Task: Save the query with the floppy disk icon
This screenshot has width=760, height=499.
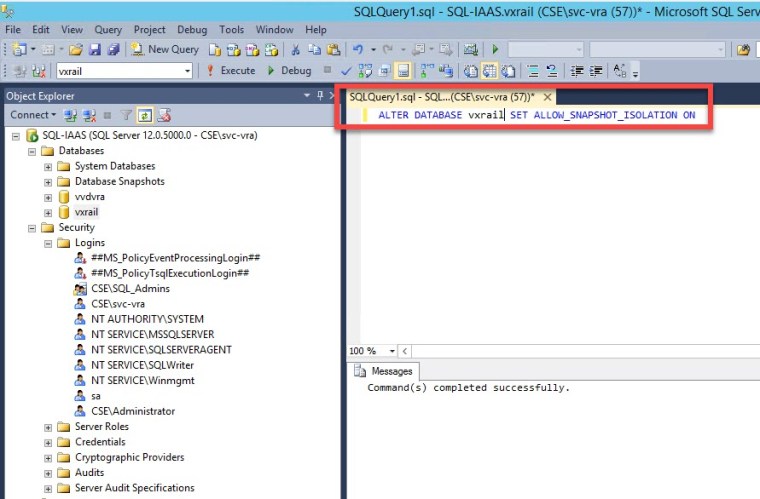Action: click(x=95, y=49)
